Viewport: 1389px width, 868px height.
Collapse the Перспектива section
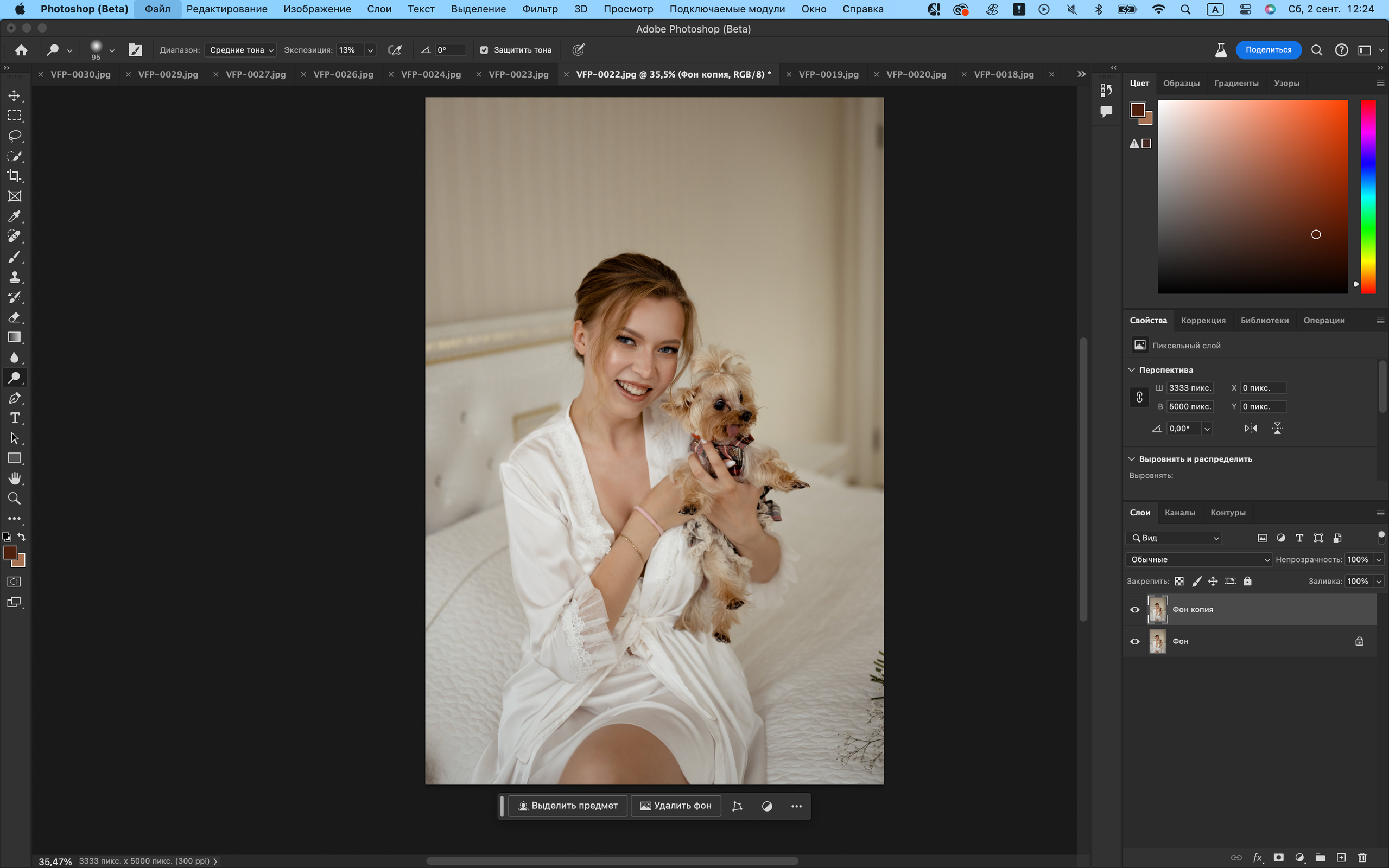(1132, 369)
